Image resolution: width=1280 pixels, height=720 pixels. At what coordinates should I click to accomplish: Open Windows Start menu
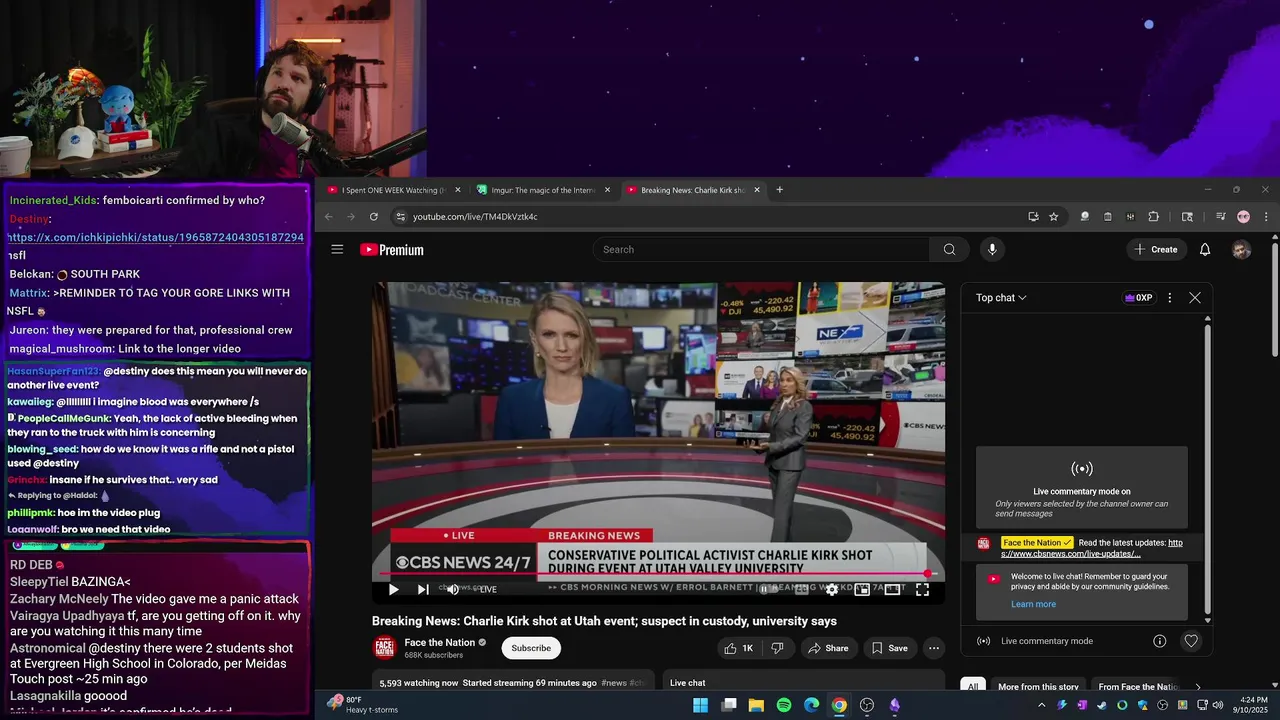coord(701,705)
